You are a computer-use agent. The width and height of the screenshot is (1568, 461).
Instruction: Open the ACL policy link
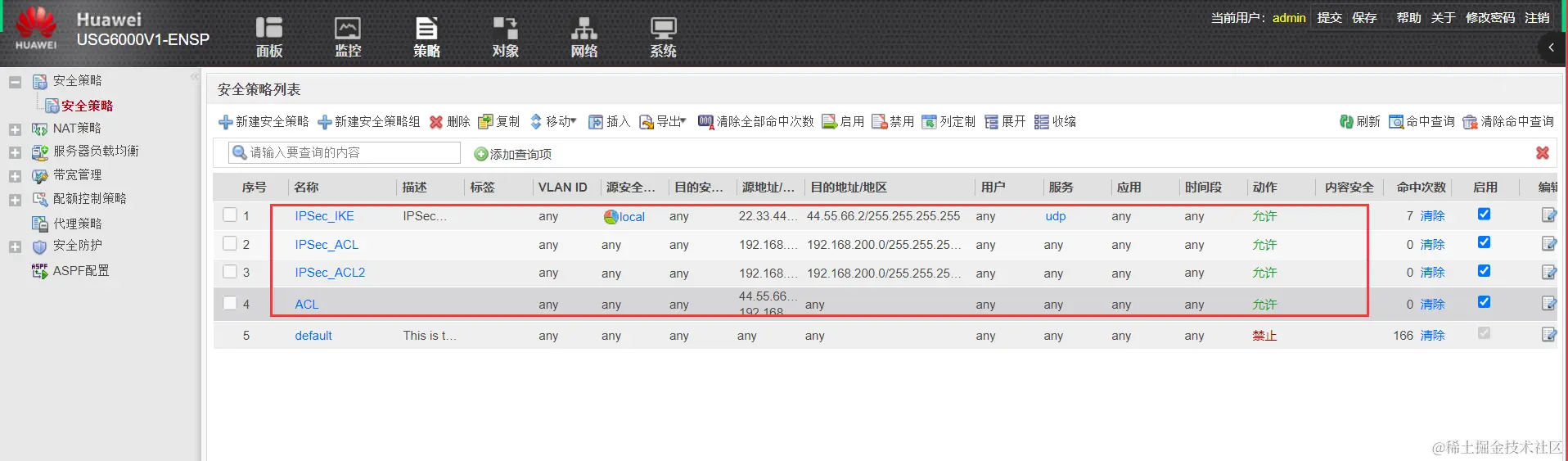point(307,305)
